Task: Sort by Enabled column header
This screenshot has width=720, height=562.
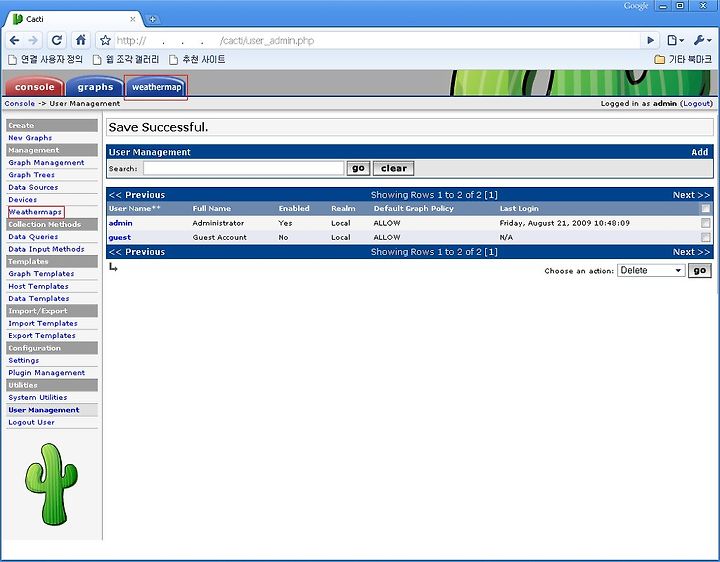Action: point(294,208)
